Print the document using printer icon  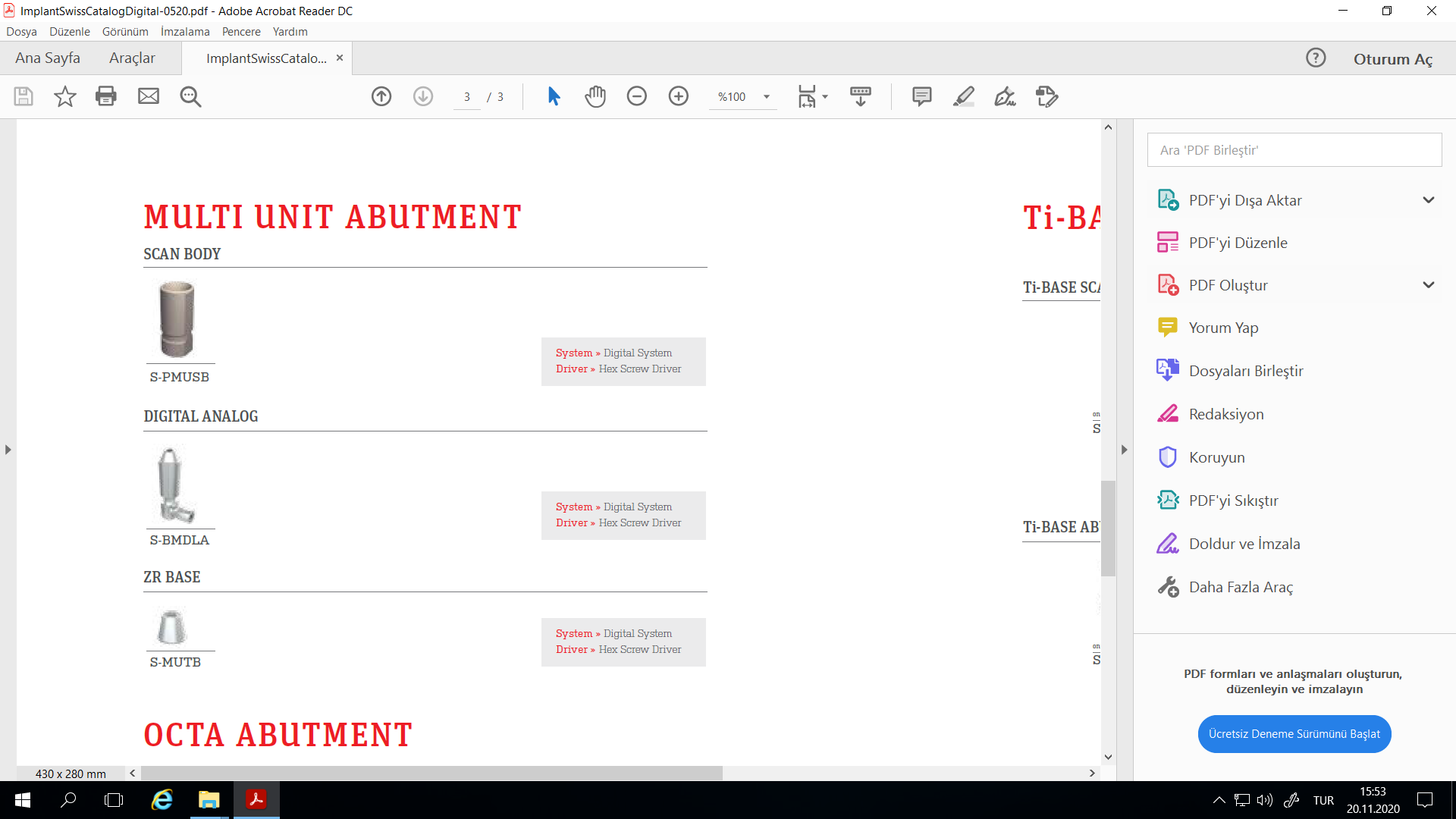pos(106,96)
